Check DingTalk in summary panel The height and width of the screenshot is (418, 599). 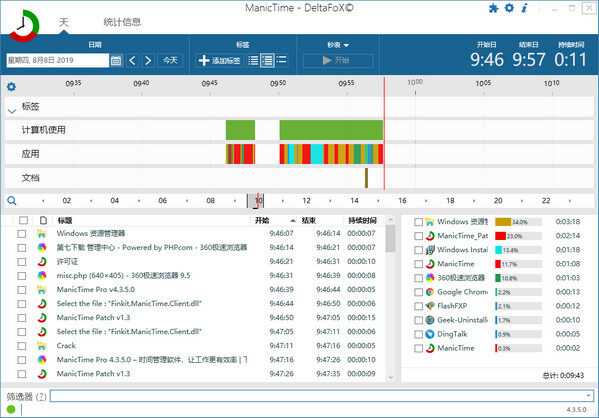[419, 334]
